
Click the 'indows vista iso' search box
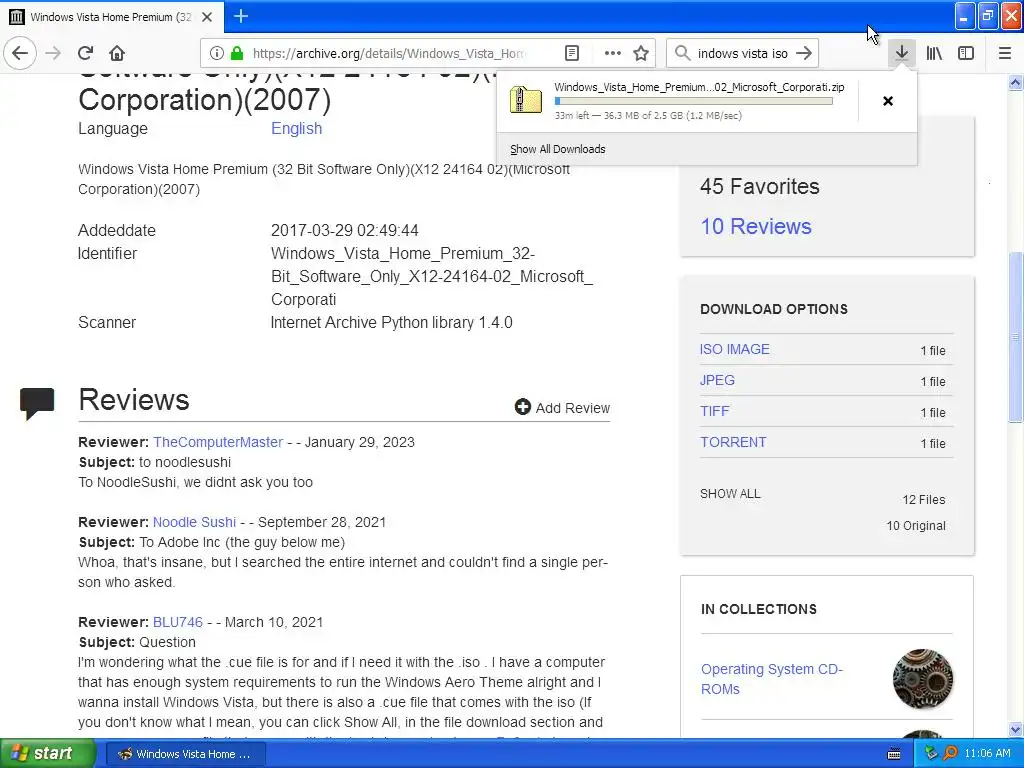point(743,53)
